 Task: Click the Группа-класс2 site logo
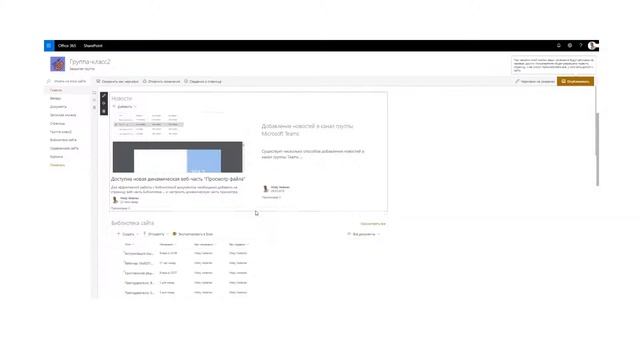58,64
